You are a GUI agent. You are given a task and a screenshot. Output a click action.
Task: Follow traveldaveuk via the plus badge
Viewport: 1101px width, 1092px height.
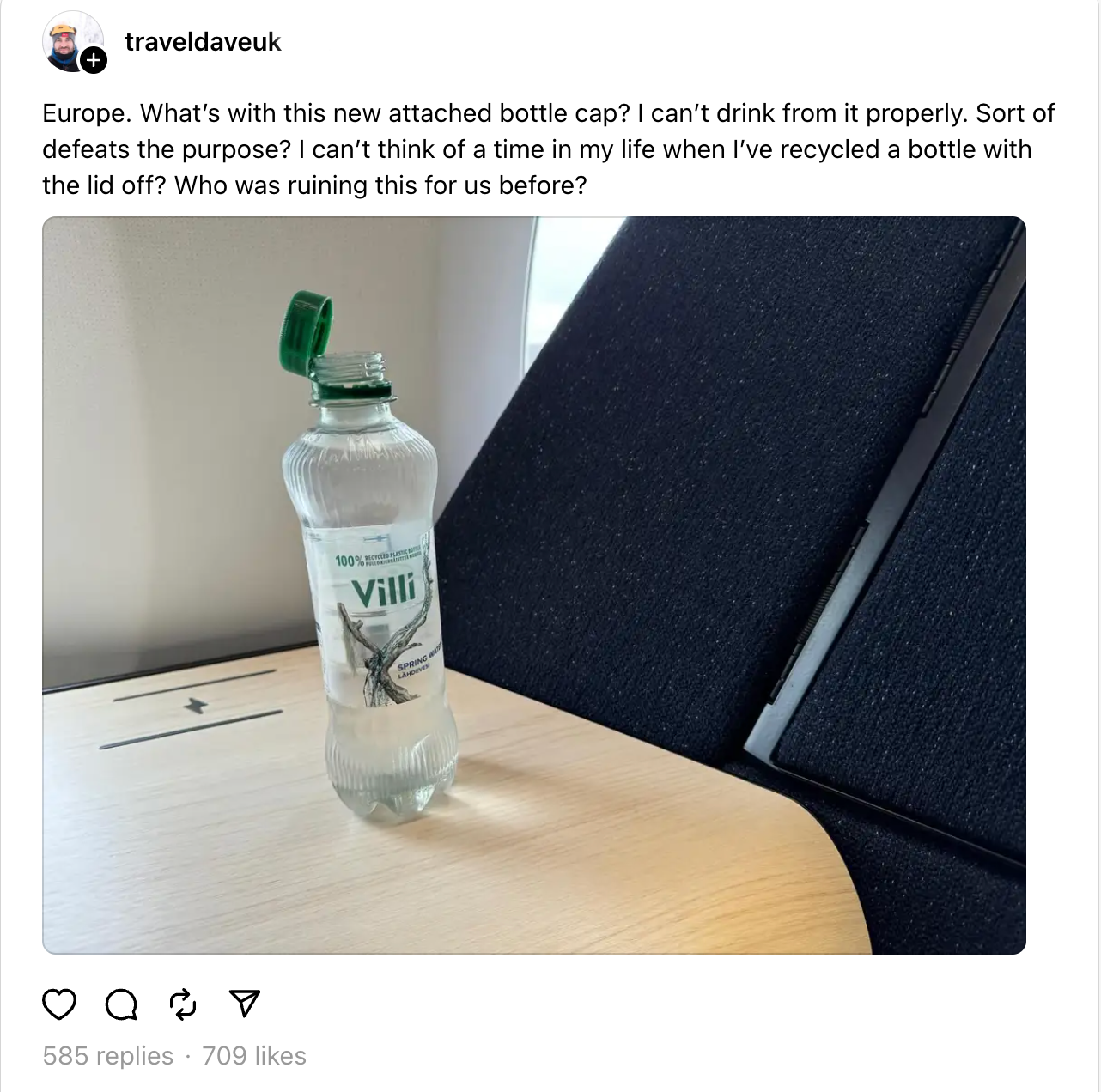(94, 61)
